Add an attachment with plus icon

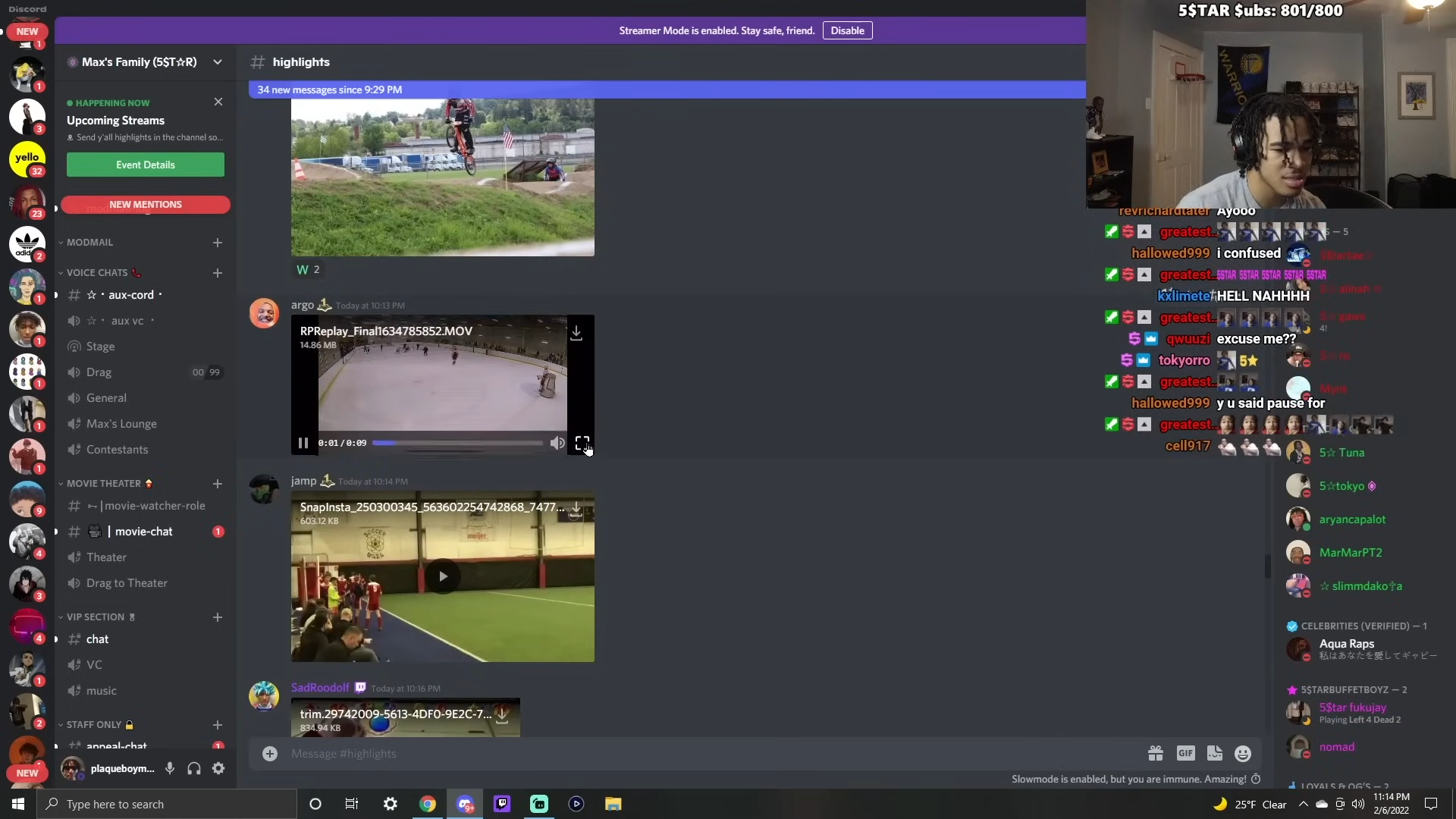270,753
